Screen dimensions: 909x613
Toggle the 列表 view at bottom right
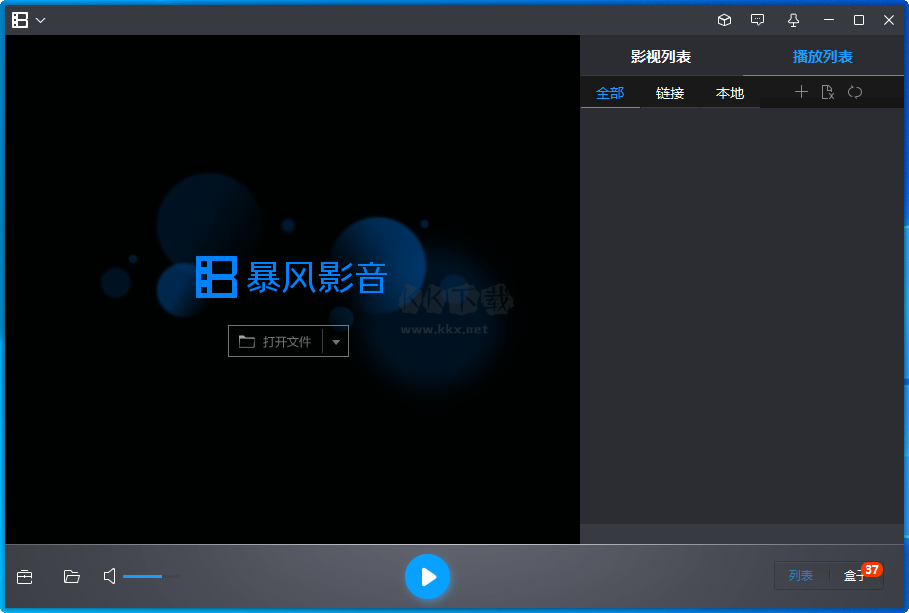click(x=802, y=576)
